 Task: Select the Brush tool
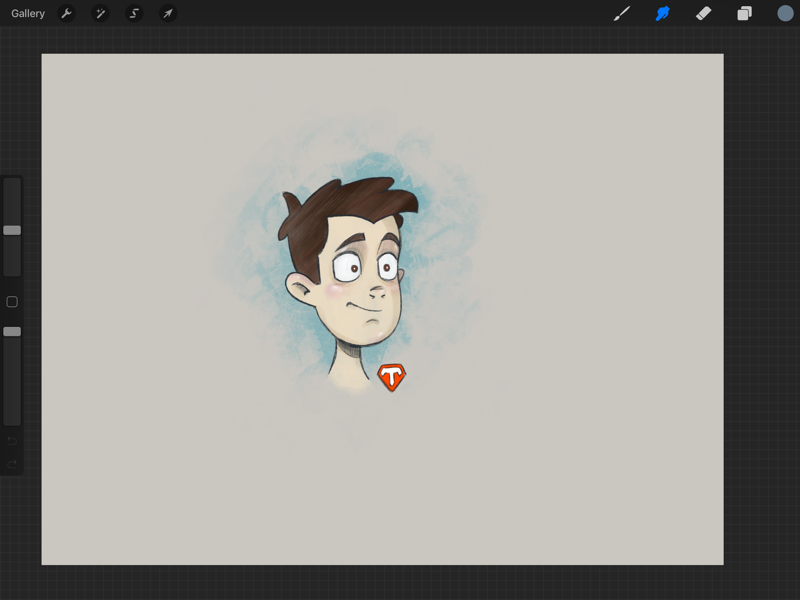click(x=621, y=14)
